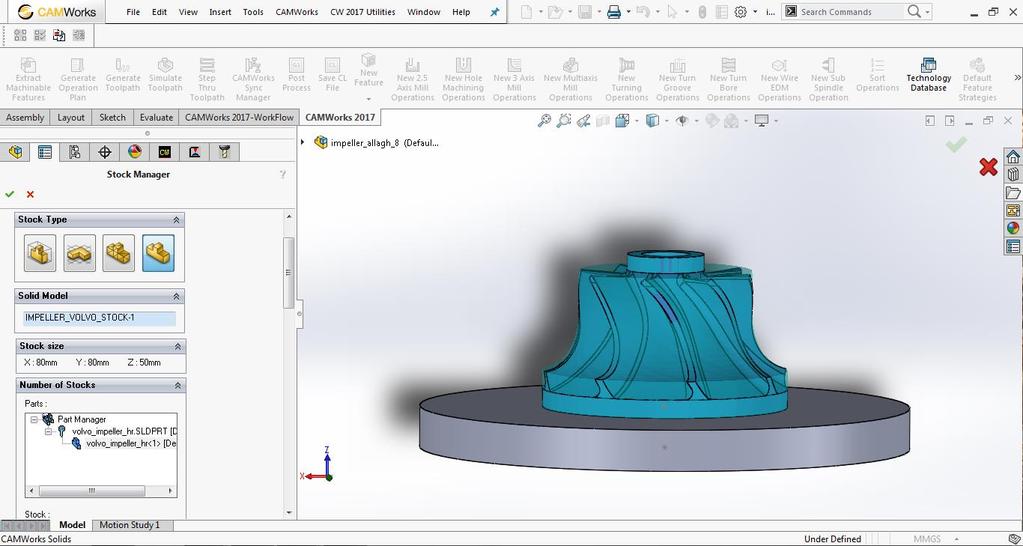Screen dimensions: 1023x546
Task: Switch to the PropertyManager tab icon
Action: click(x=44, y=152)
